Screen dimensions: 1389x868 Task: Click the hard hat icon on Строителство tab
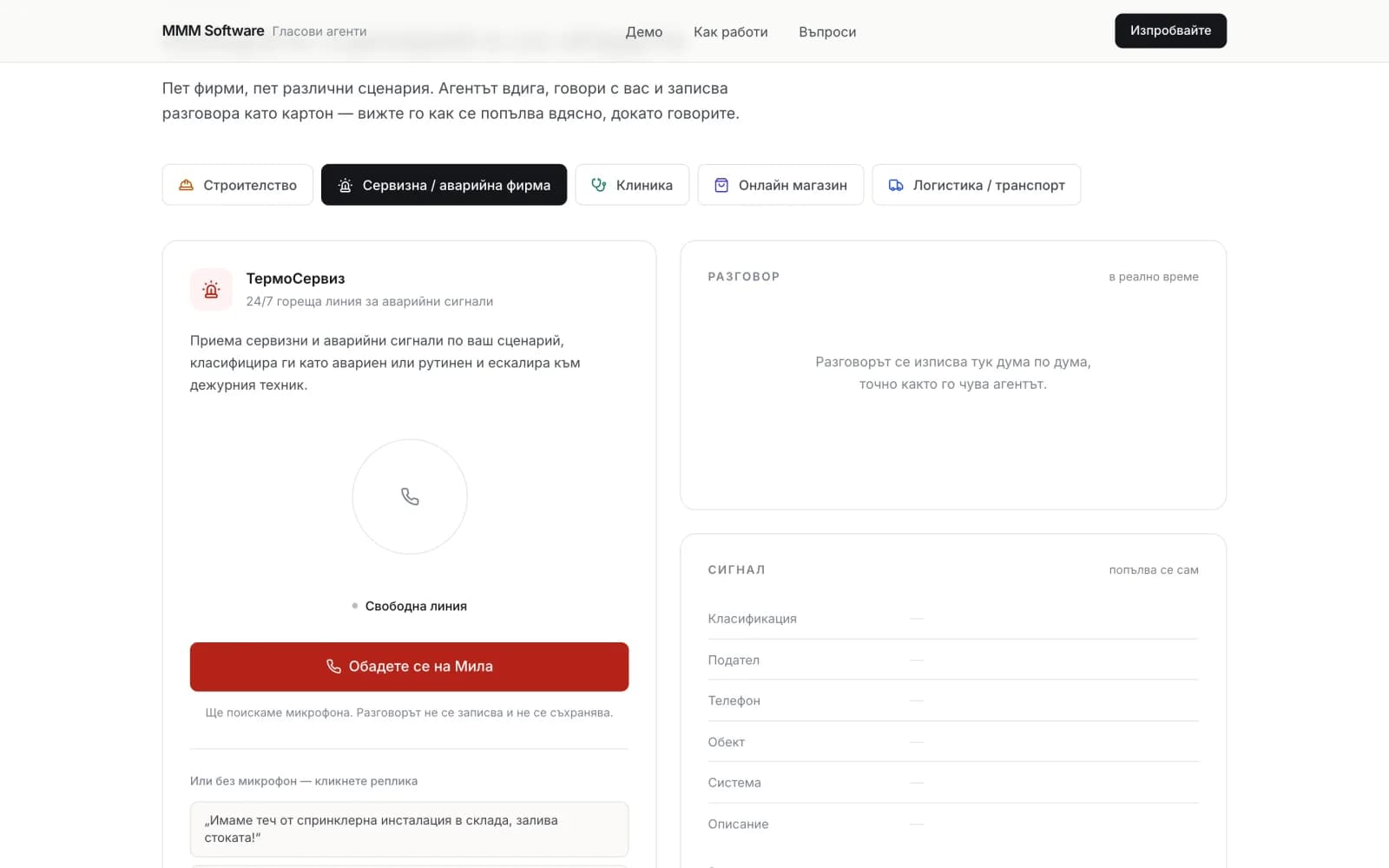186,185
